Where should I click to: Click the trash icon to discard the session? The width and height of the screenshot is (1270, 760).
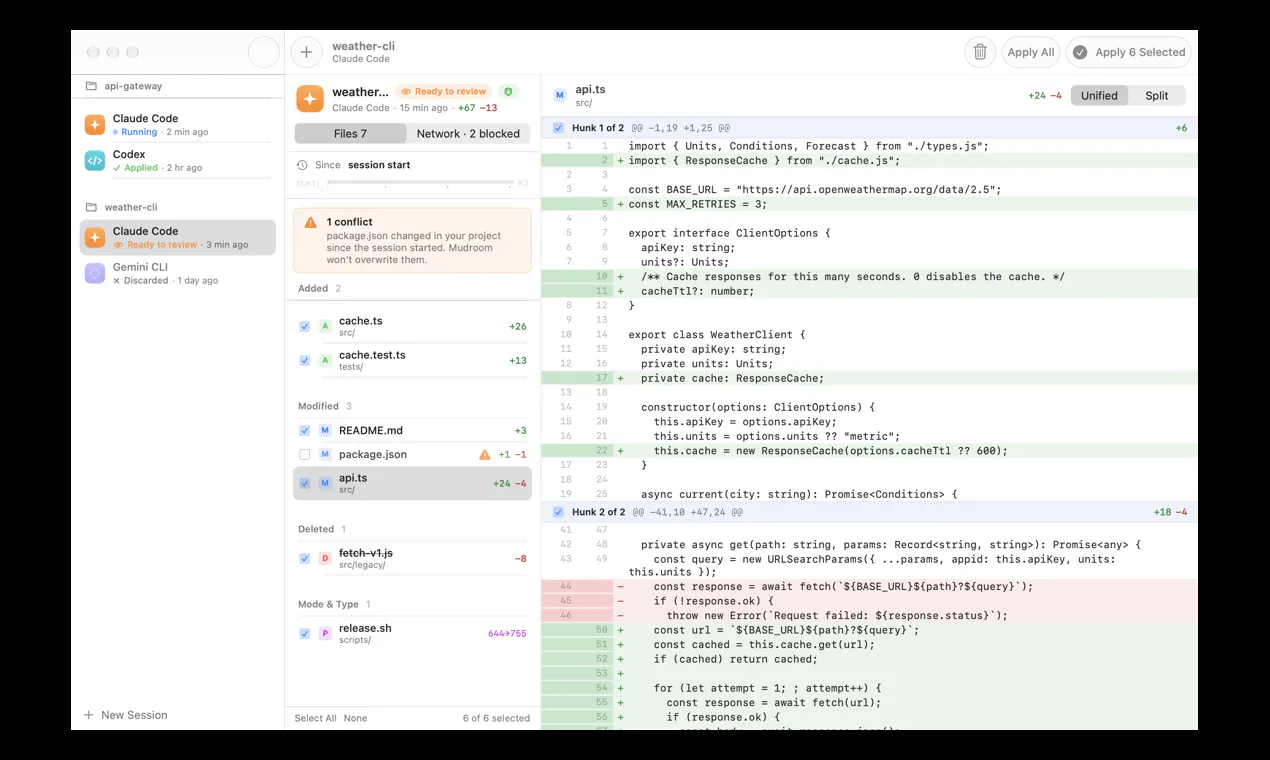[x=980, y=52]
